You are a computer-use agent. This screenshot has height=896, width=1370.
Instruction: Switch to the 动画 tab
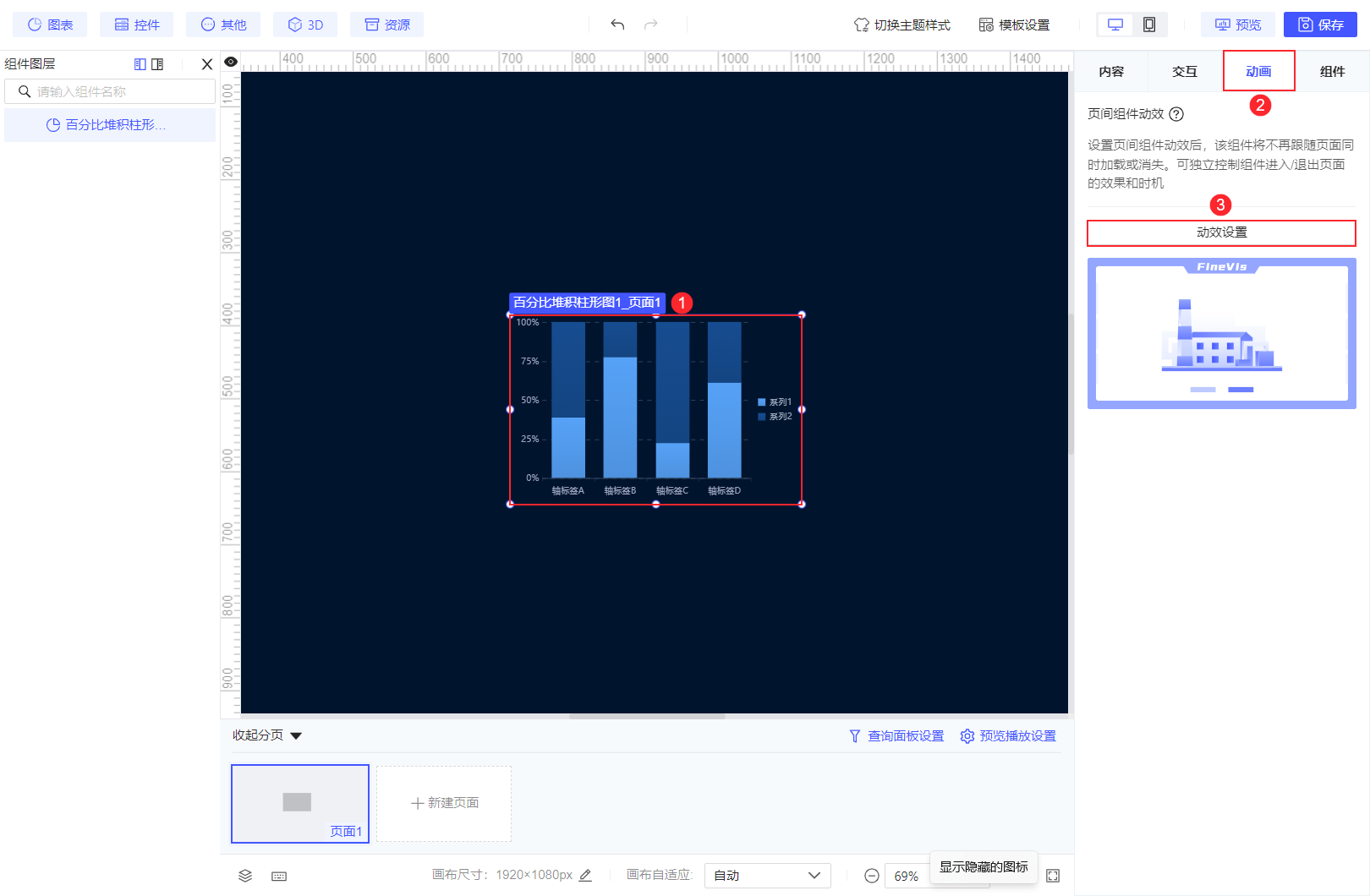(x=1258, y=71)
